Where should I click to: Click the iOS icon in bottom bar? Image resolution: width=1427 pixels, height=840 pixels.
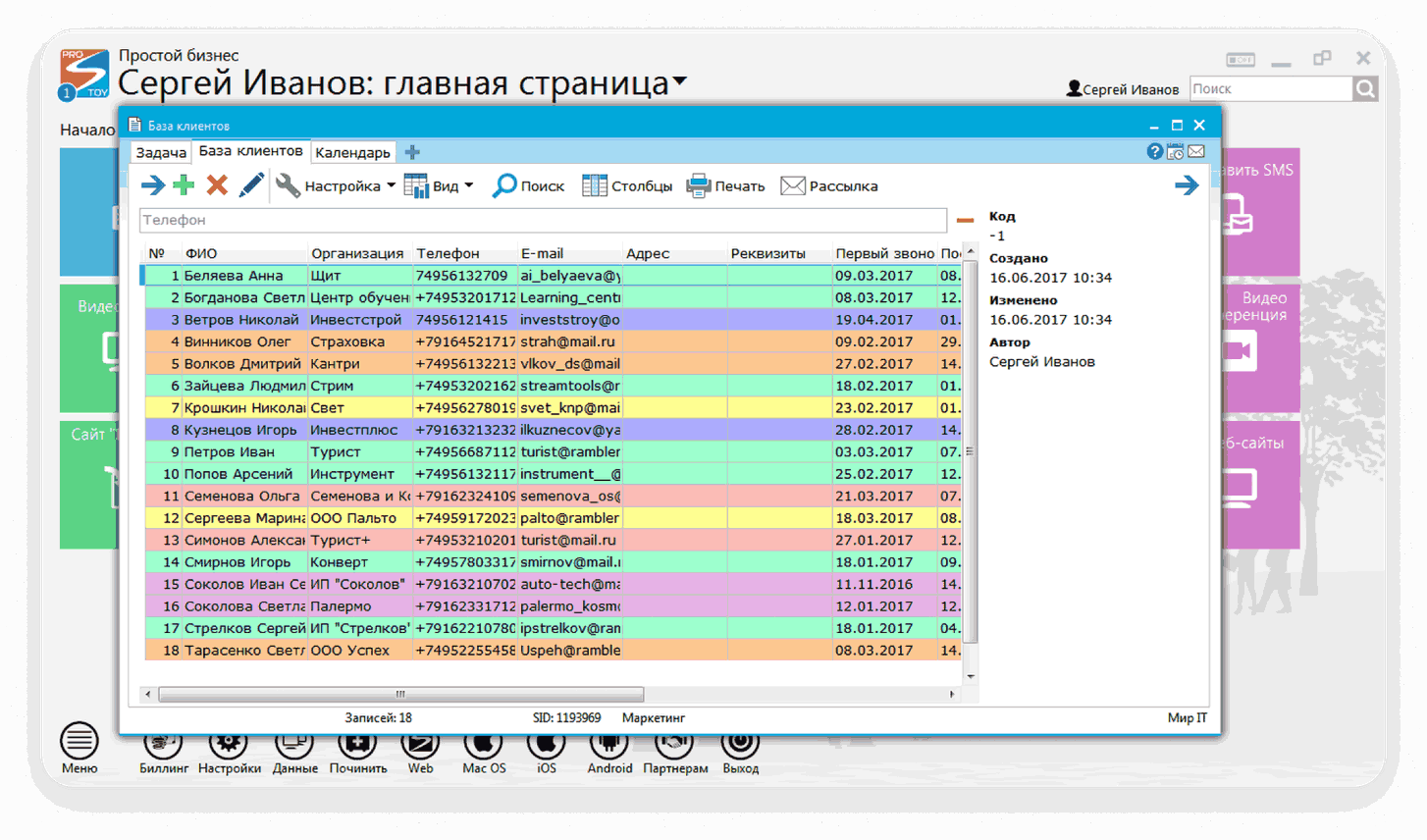pos(547,754)
